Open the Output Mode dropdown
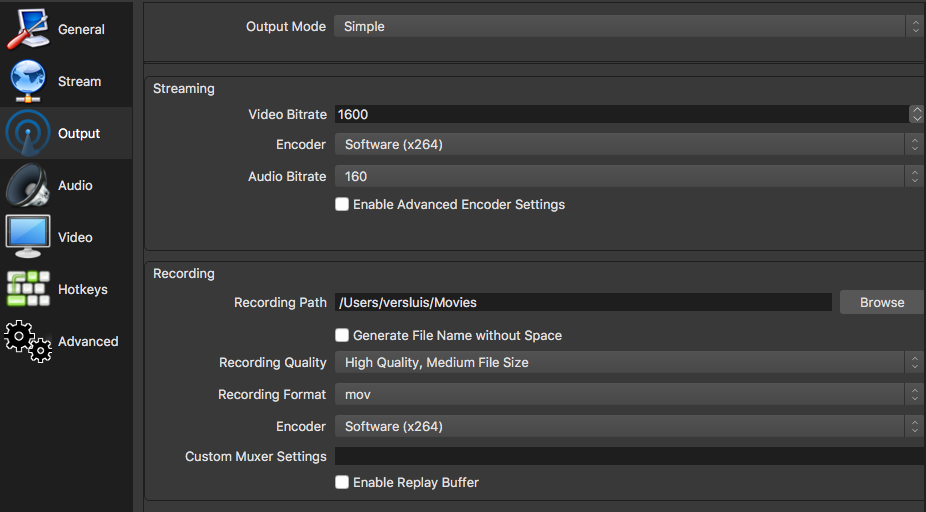926x512 pixels. [628, 27]
